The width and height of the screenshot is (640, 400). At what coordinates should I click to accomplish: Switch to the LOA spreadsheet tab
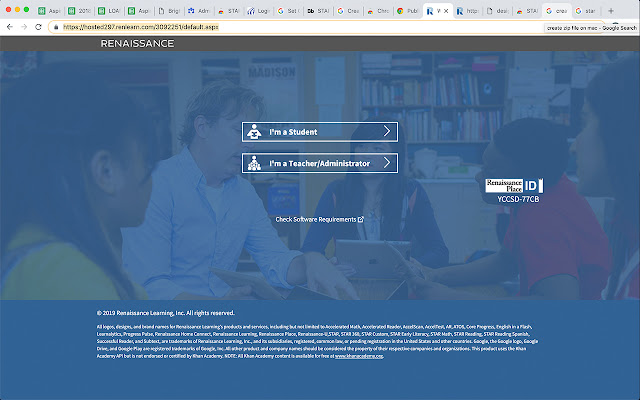point(109,11)
